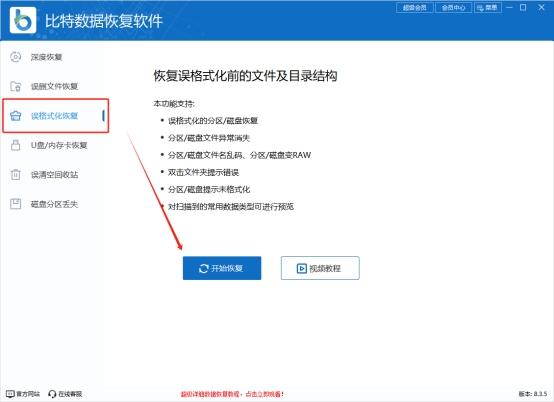Viewport: 554px width, 402px height.
Task: Click the 比特数据恢复软件 app logo icon
Action: click(23, 20)
